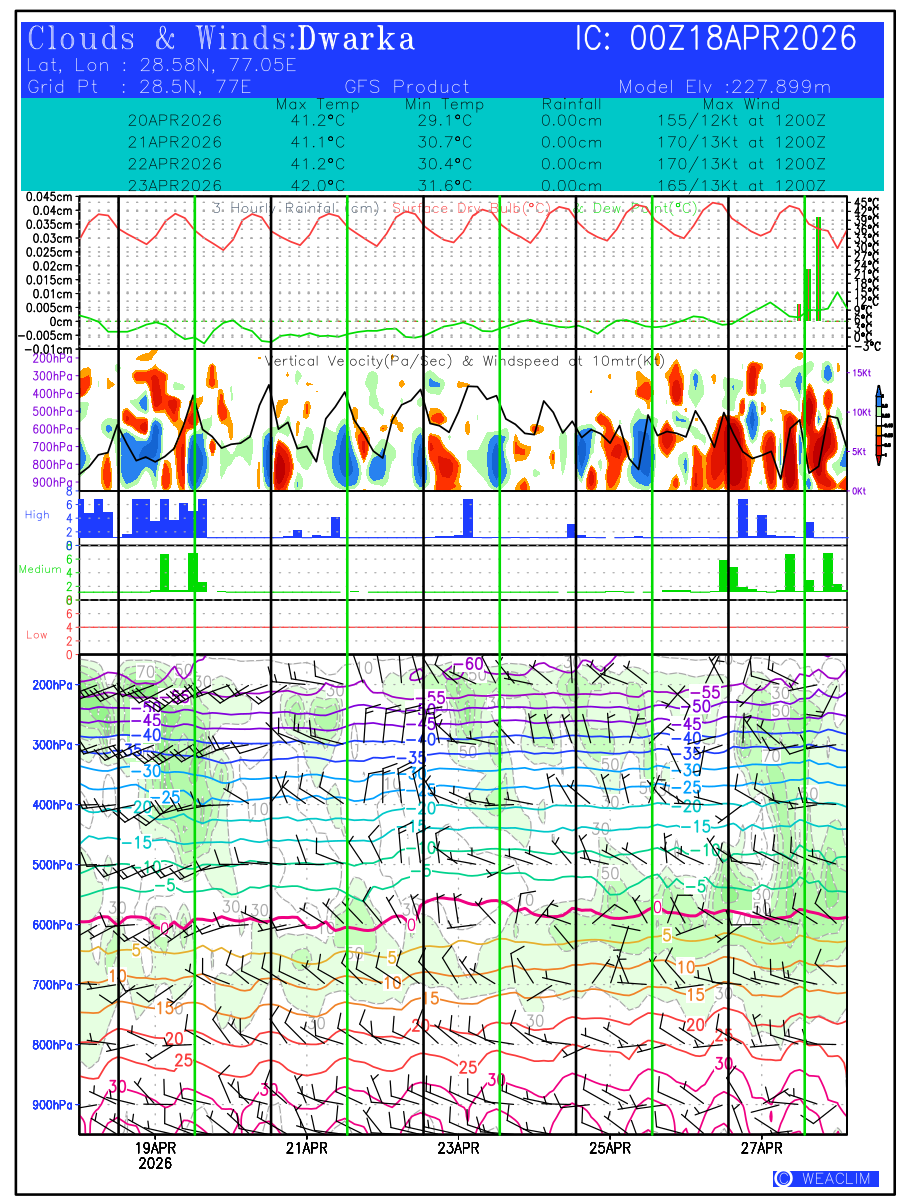
Task: Click the vertical velocity color scale legend
Action: 878,424
